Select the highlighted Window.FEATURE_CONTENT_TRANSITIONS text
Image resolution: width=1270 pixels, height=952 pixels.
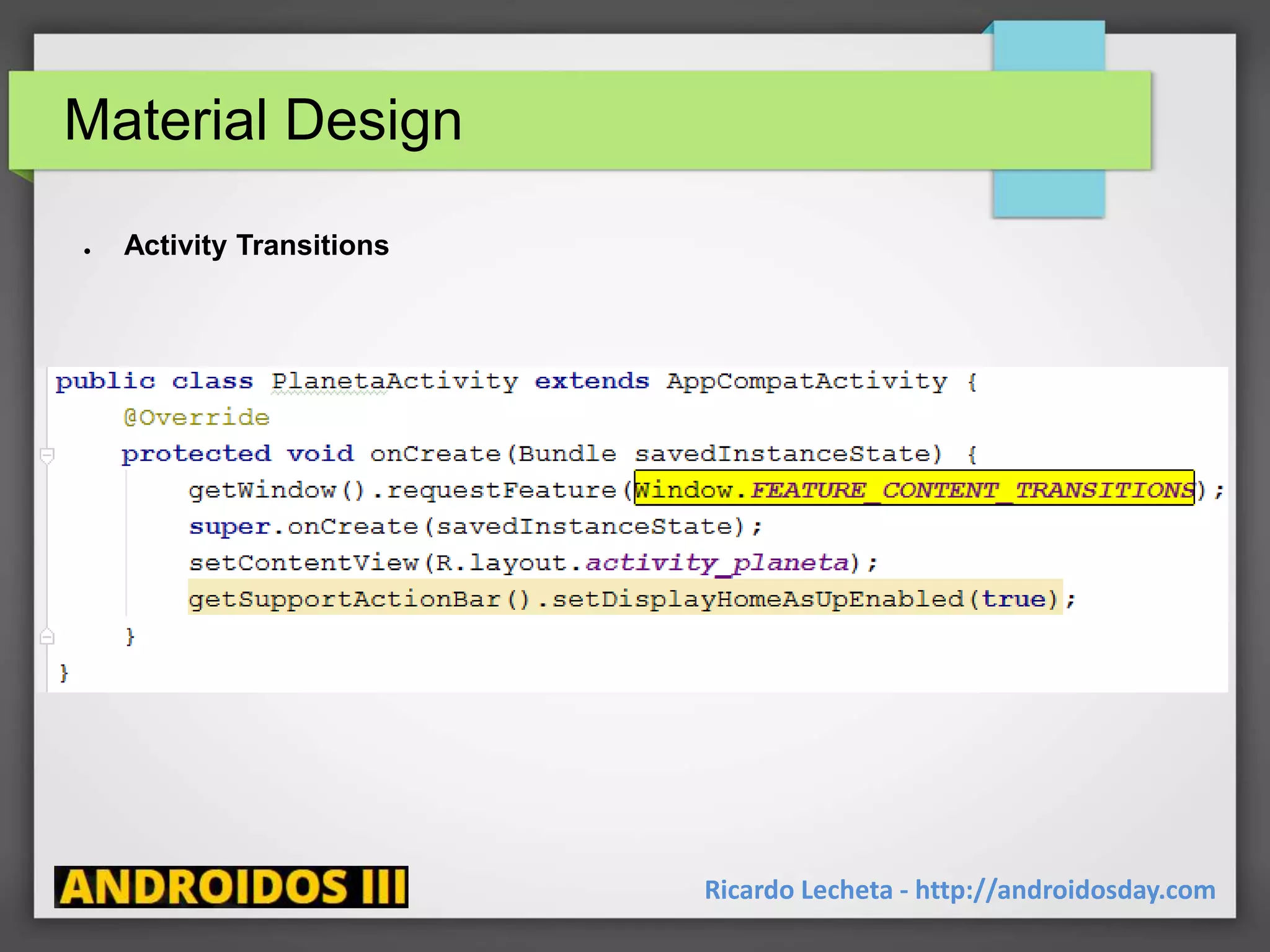click(914, 488)
